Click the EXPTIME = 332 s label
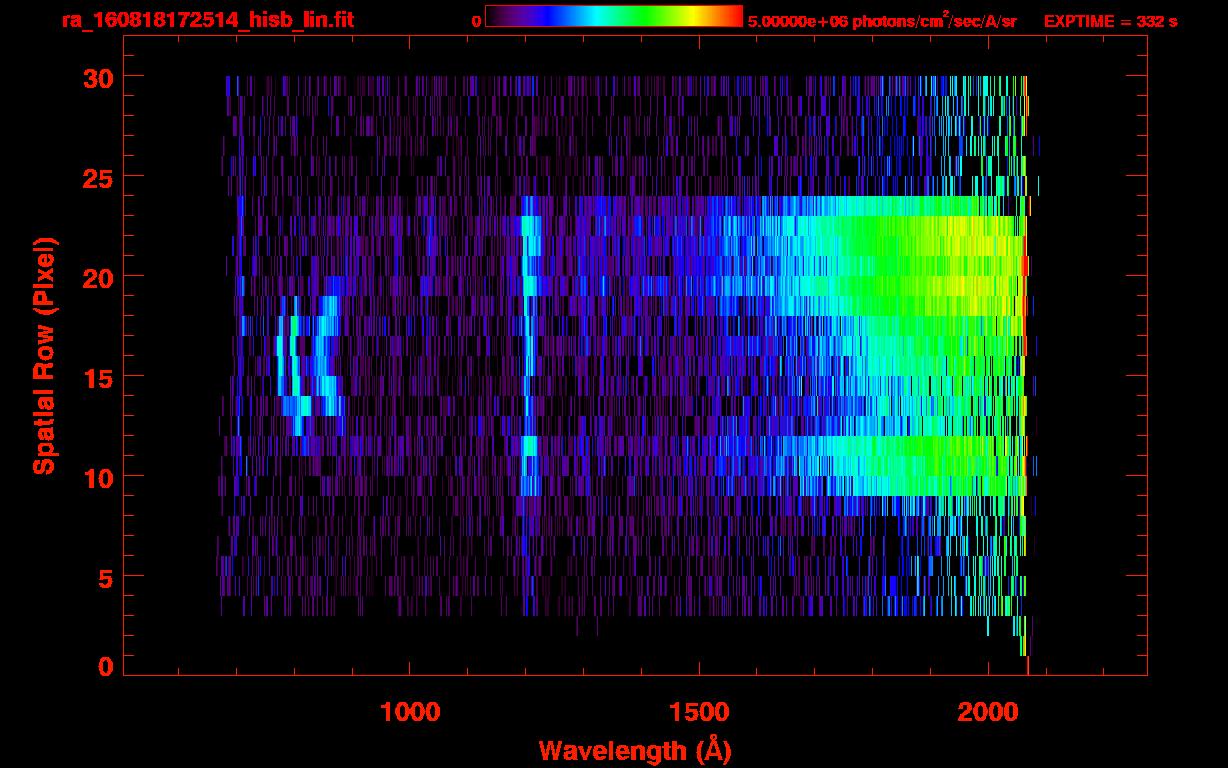 (1110, 21)
